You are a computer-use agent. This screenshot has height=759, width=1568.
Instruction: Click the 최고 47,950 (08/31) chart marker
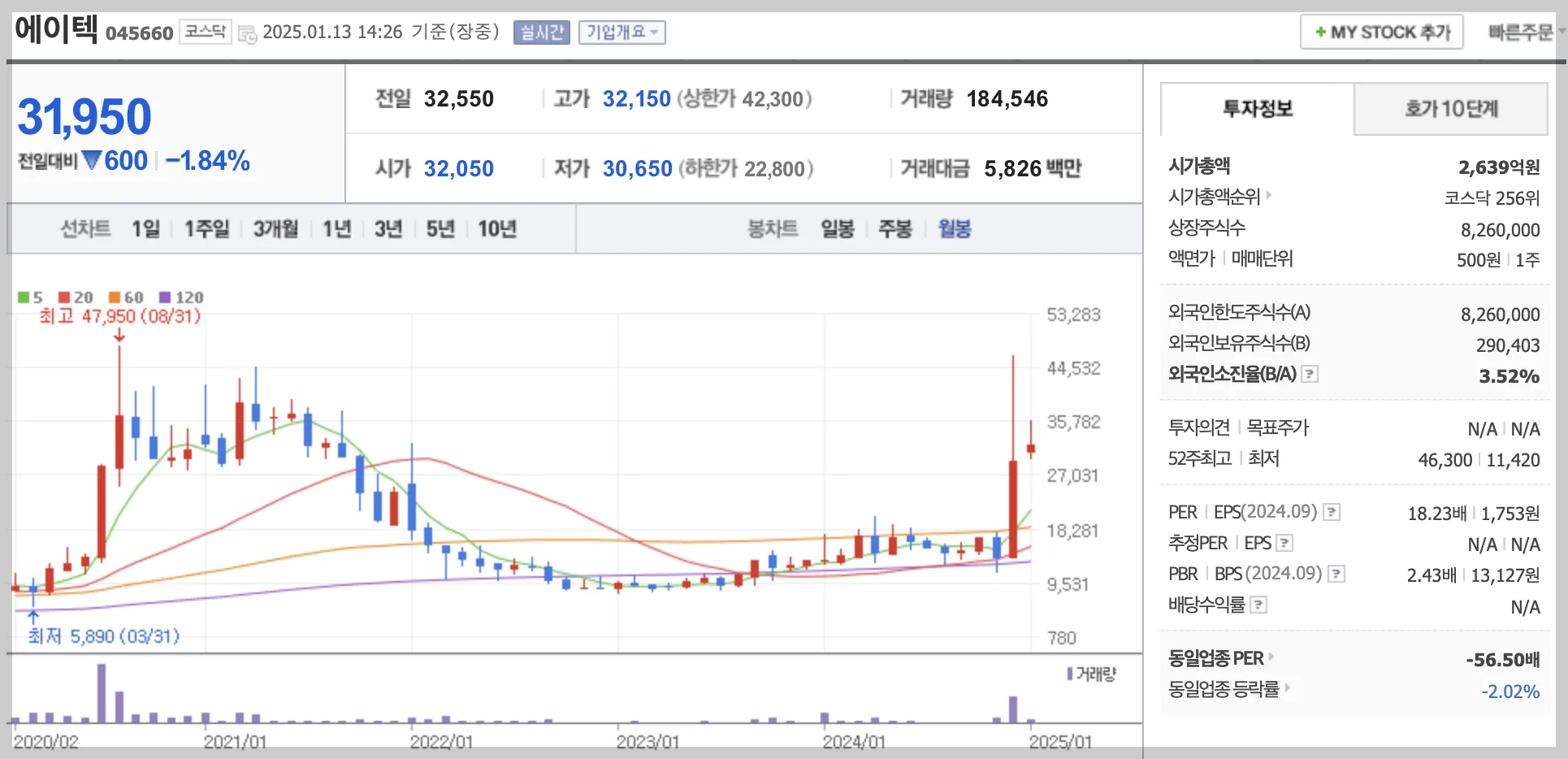click(x=120, y=316)
